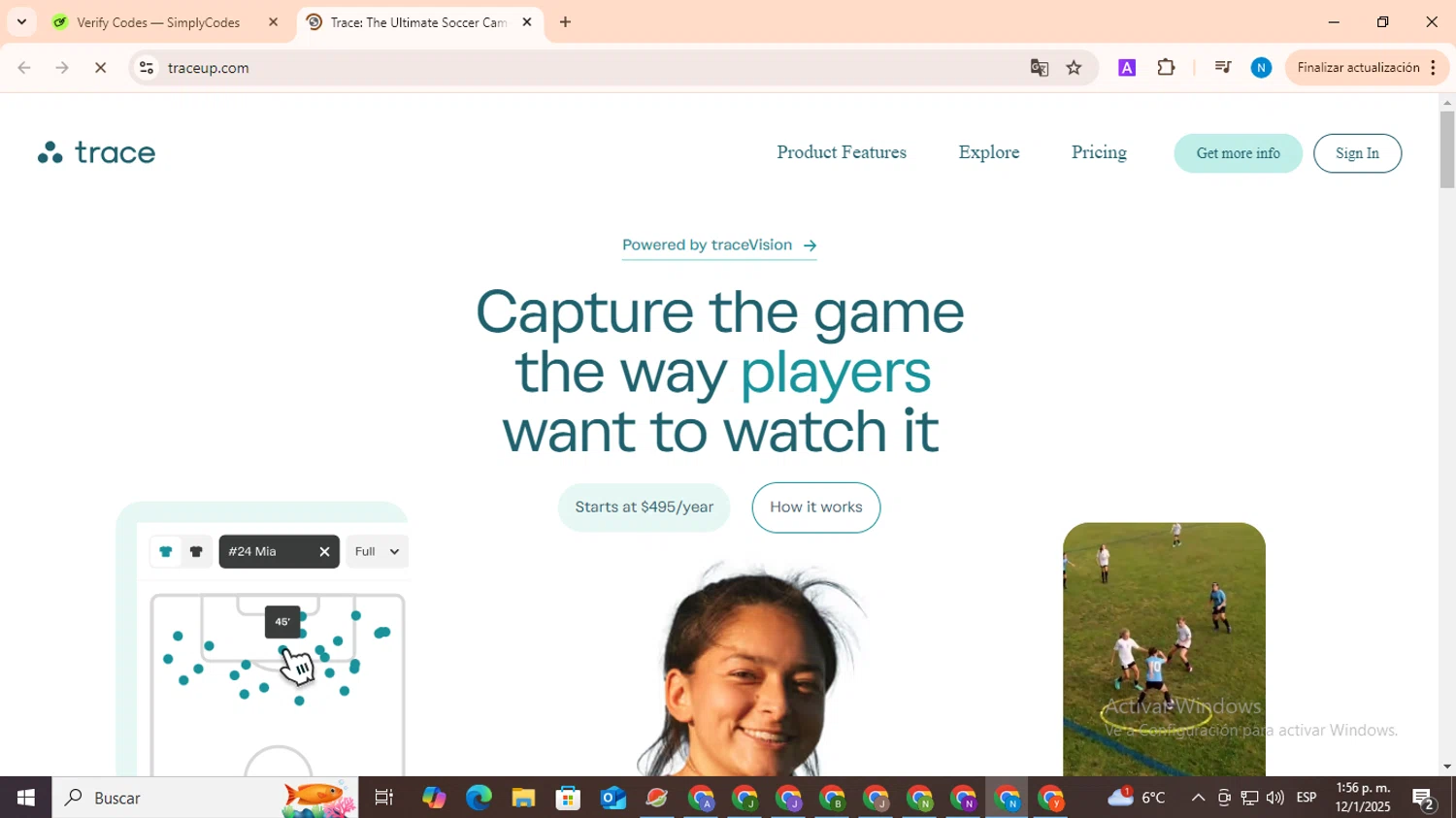
Task: Open the Meet Now camera tray icon
Action: [x=1224, y=798]
